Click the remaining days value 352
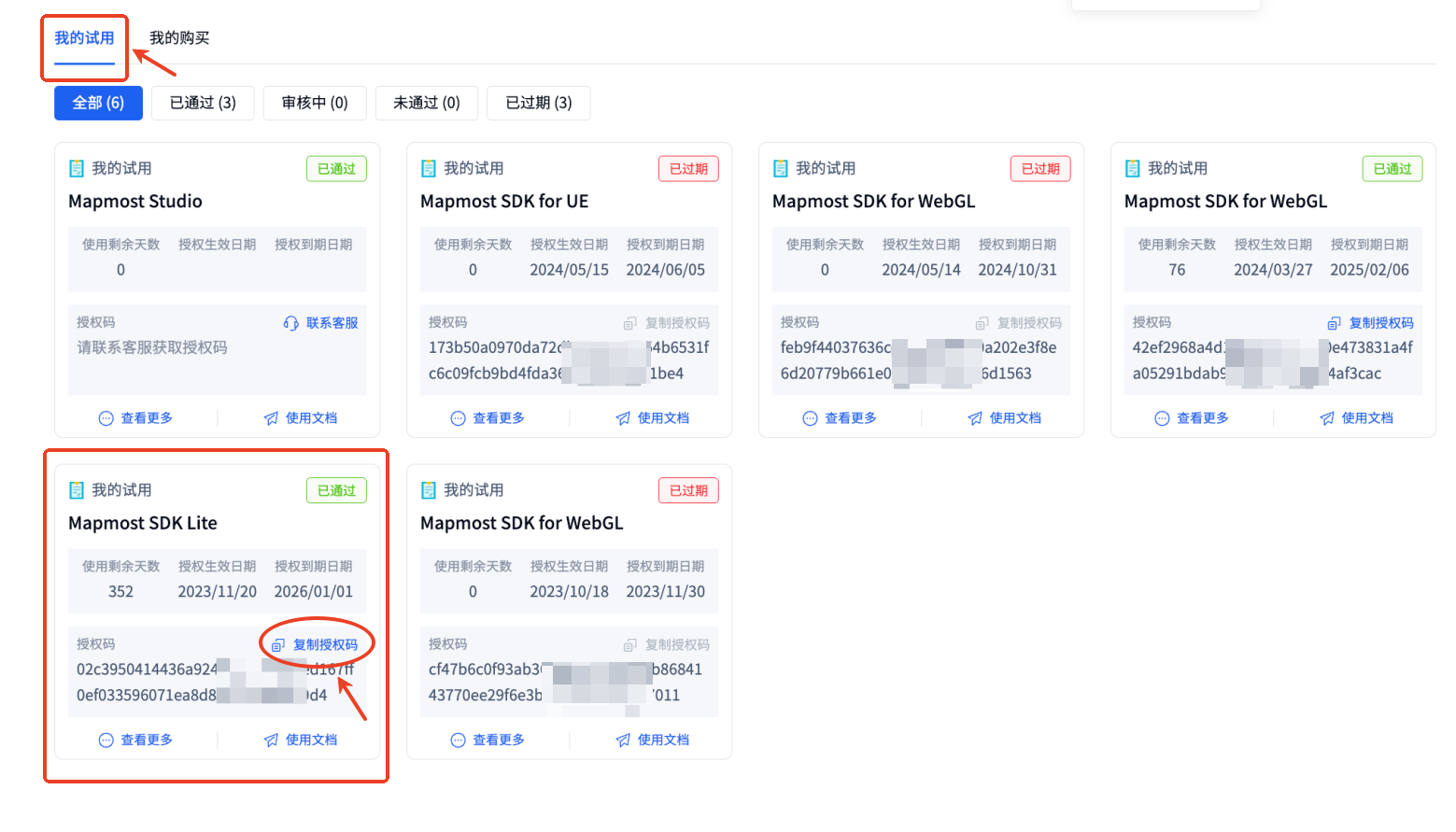This screenshot has height=832, width=1456. (121, 592)
